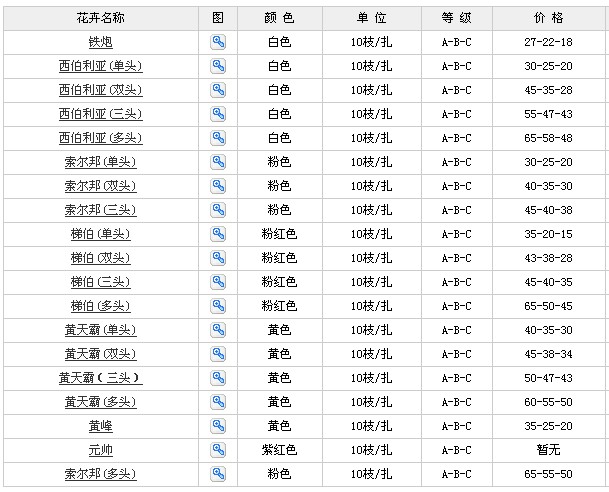Select price 27-22-18 cell
Screen dimensions: 609x492
[548, 42]
